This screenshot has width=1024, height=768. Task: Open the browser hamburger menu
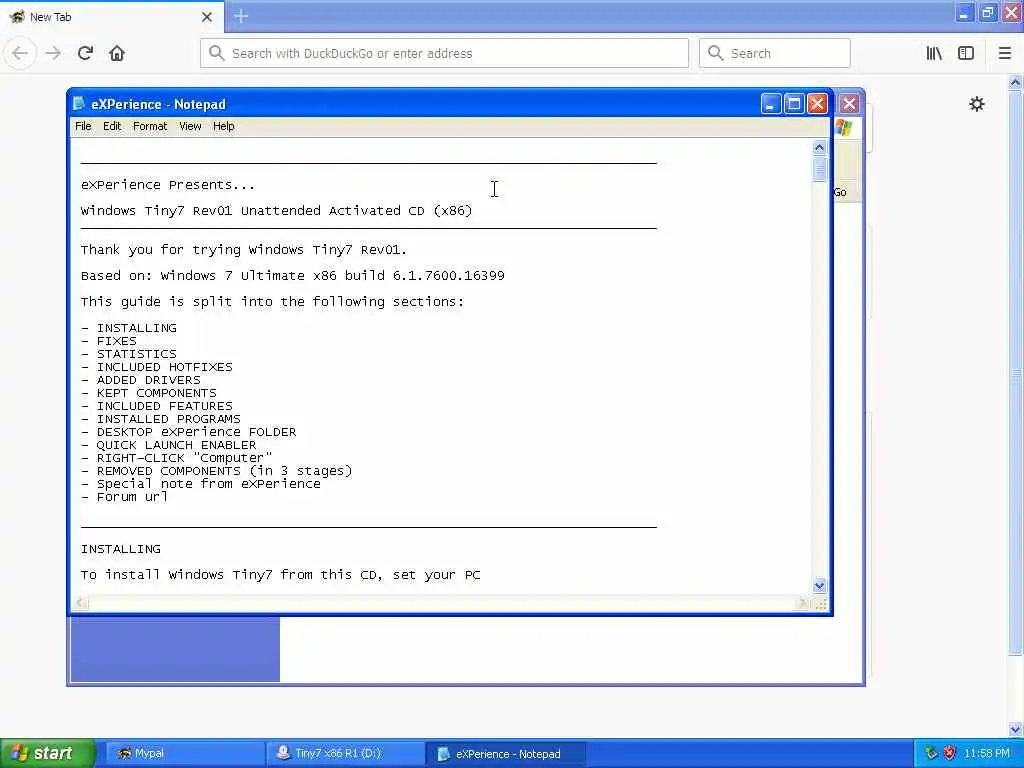1004,53
